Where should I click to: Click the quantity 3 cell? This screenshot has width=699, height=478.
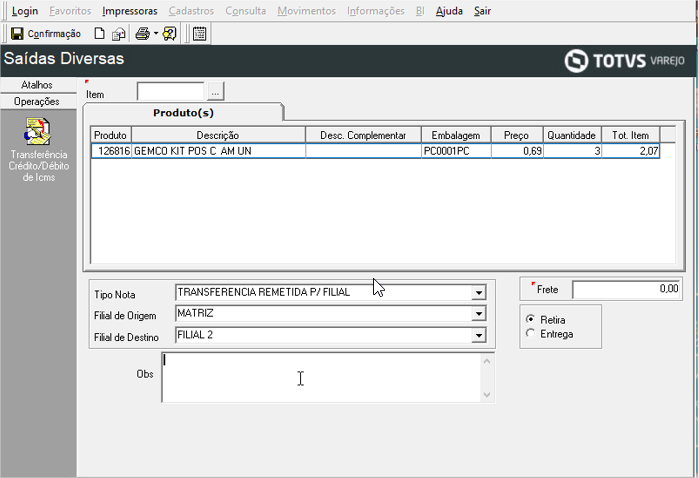[572, 151]
